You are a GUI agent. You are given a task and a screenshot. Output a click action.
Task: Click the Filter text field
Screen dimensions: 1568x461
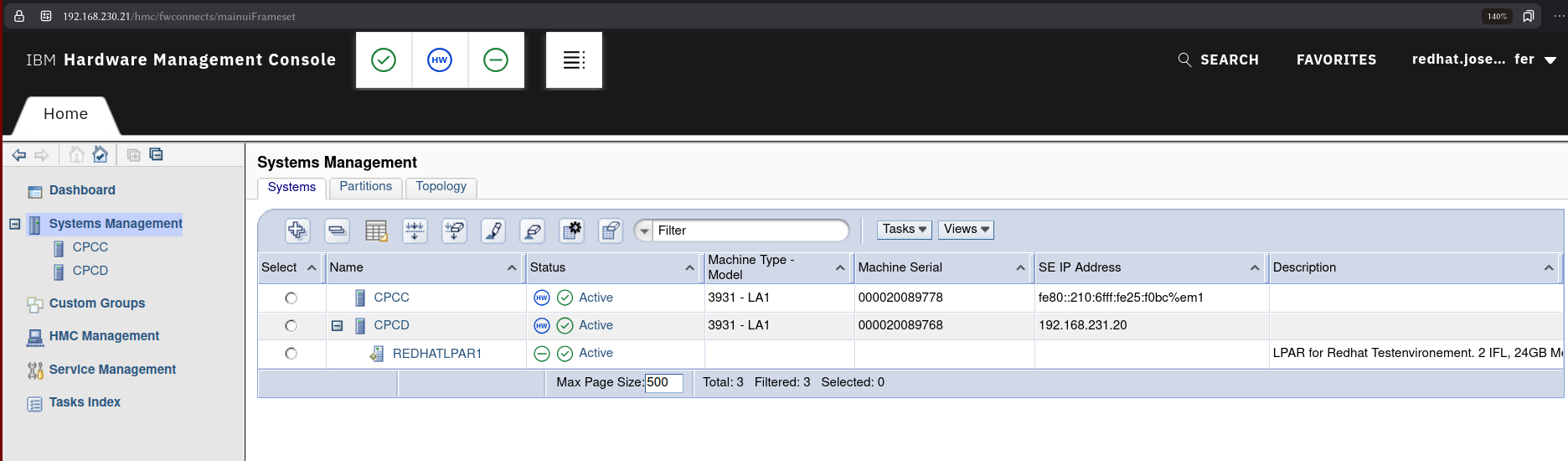coord(750,230)
